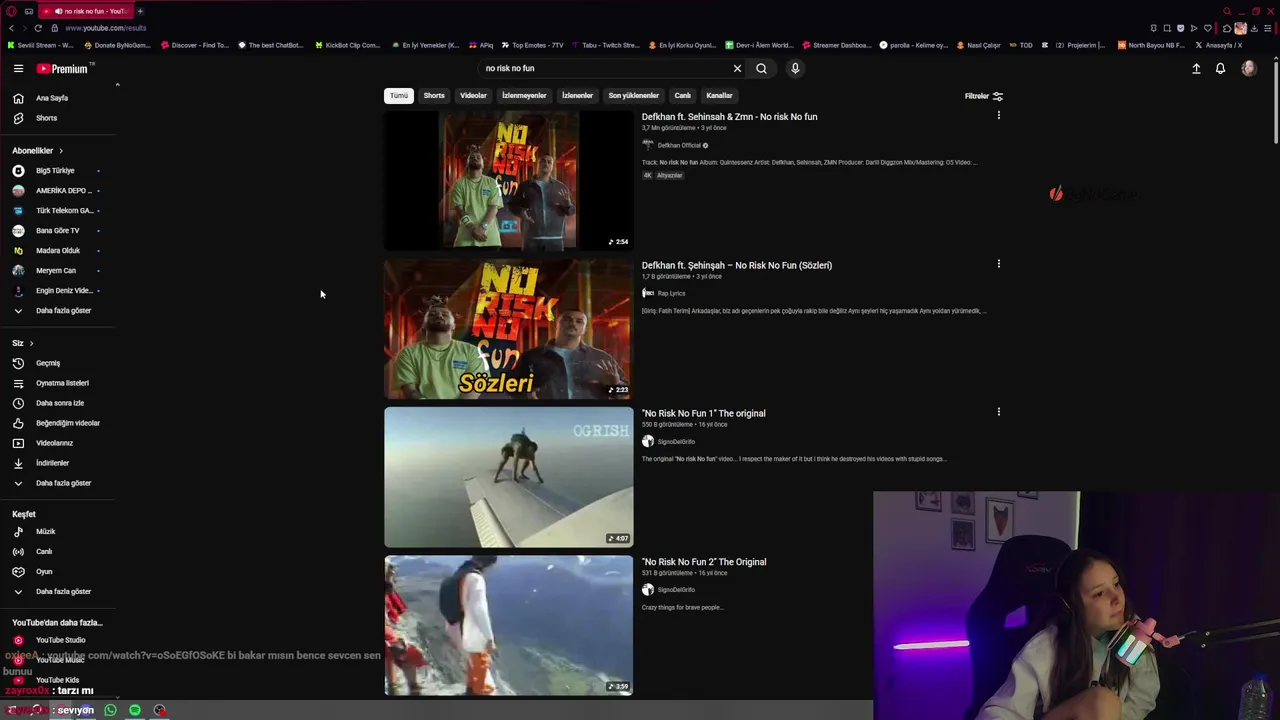Open Bana Göre TV subscription channel

coord(58,231)
